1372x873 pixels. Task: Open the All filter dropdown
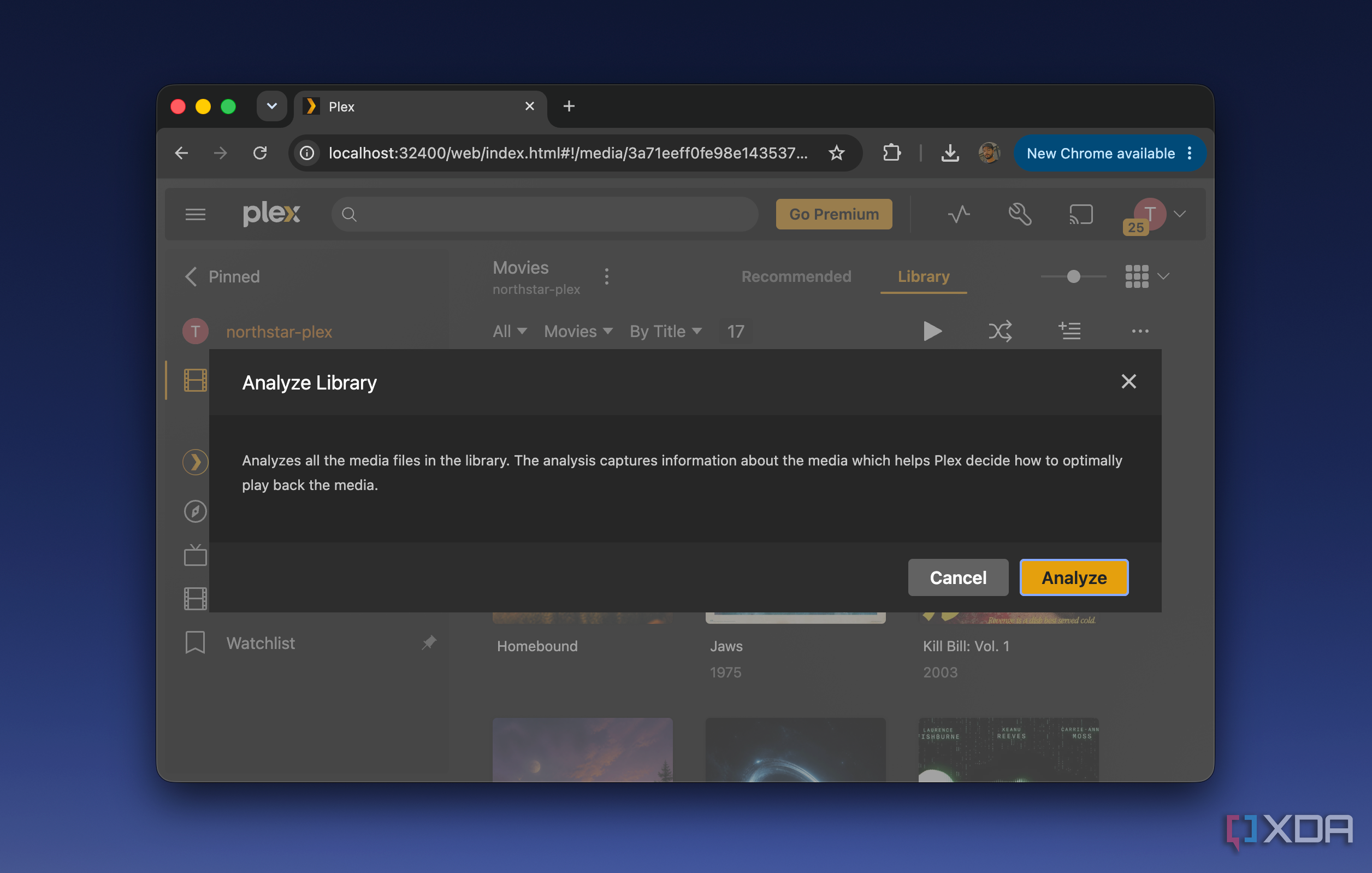point(510,331)
